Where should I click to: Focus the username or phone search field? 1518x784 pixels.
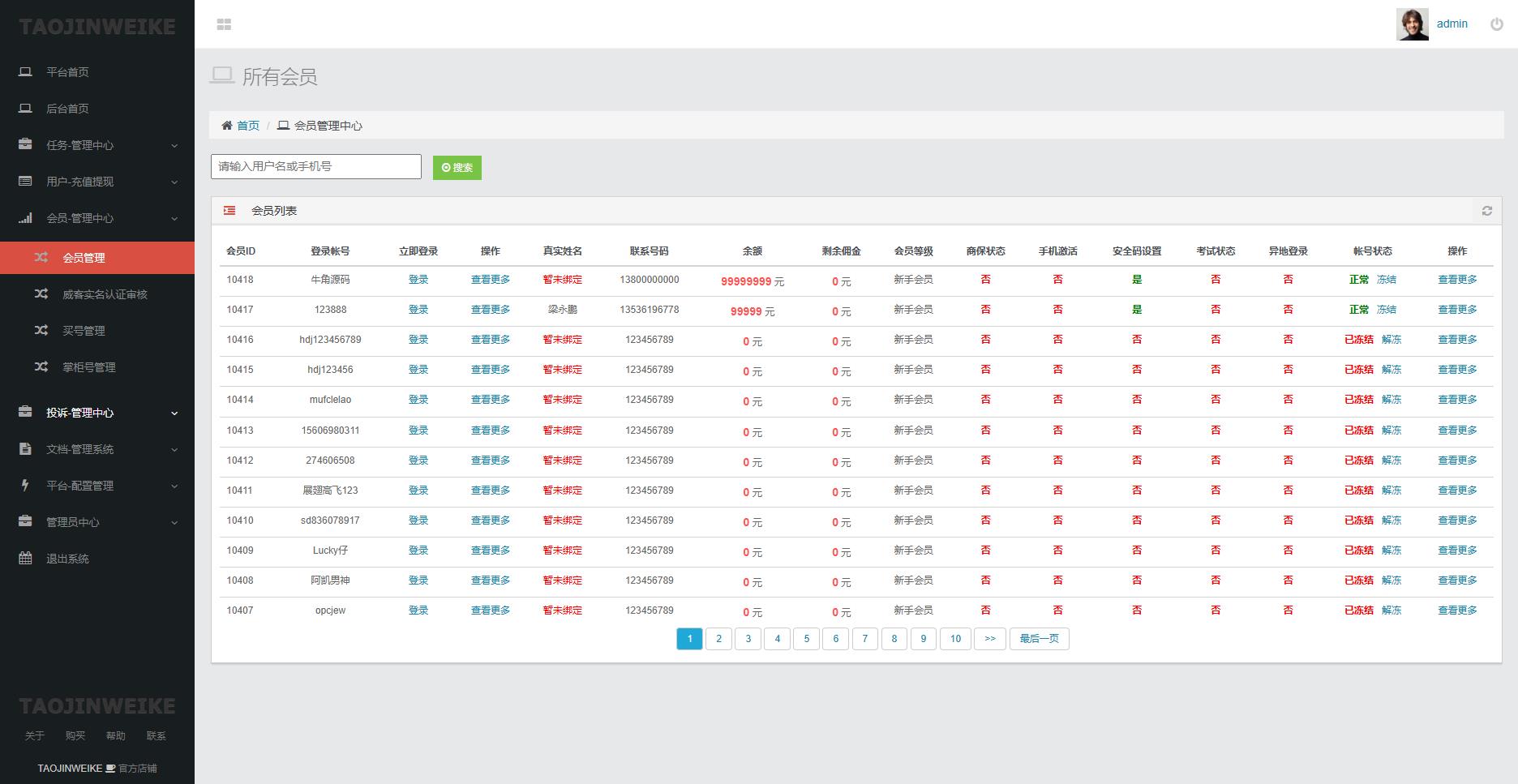(316, 166)
